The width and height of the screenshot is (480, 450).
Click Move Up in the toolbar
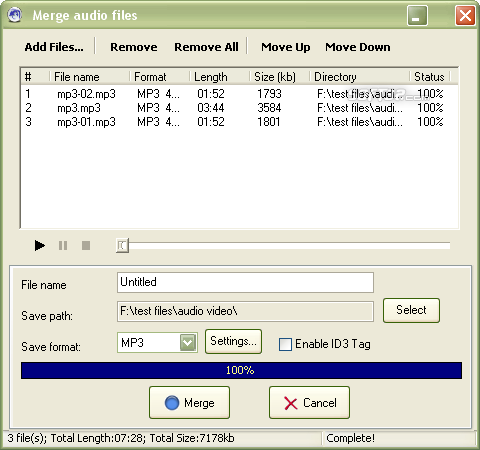pos(286,47)
